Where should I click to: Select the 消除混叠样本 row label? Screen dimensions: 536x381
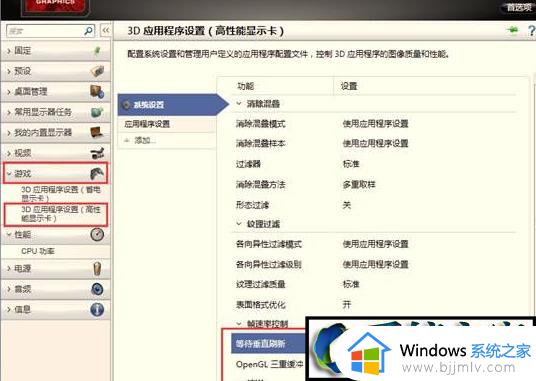tap(260, 144)
